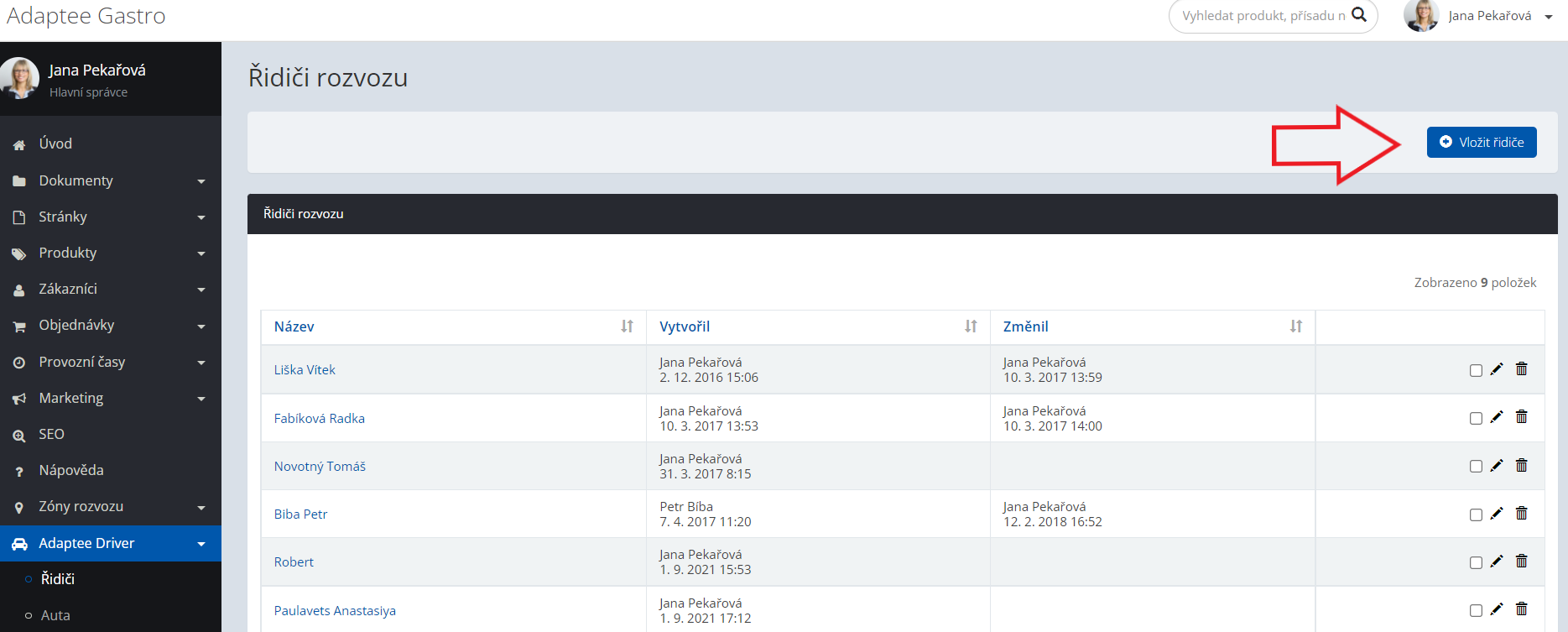
Task: Click the Adaptee Gastro logo title
Action: (86, 16)
